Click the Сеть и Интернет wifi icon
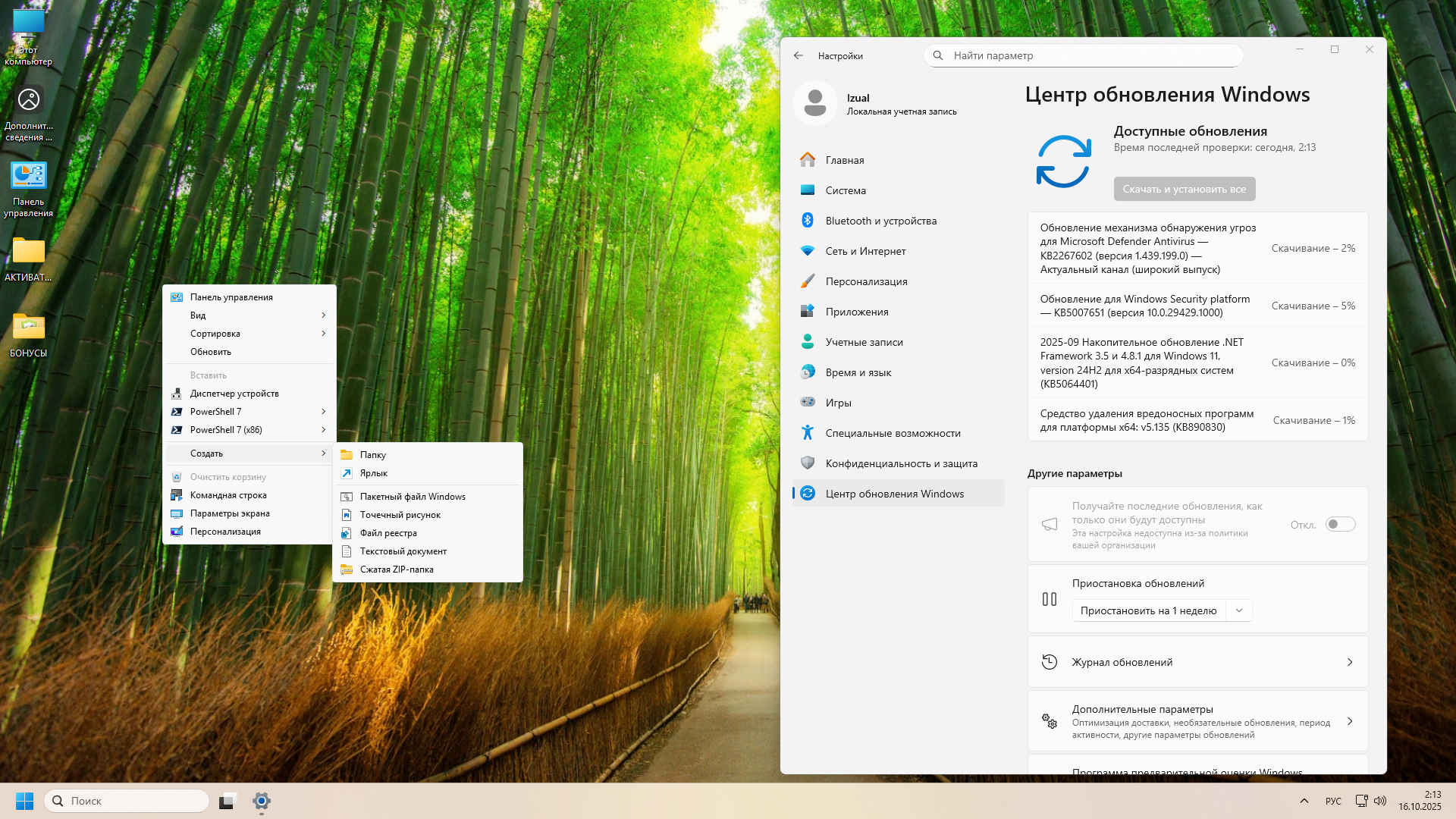 point(808,251)
